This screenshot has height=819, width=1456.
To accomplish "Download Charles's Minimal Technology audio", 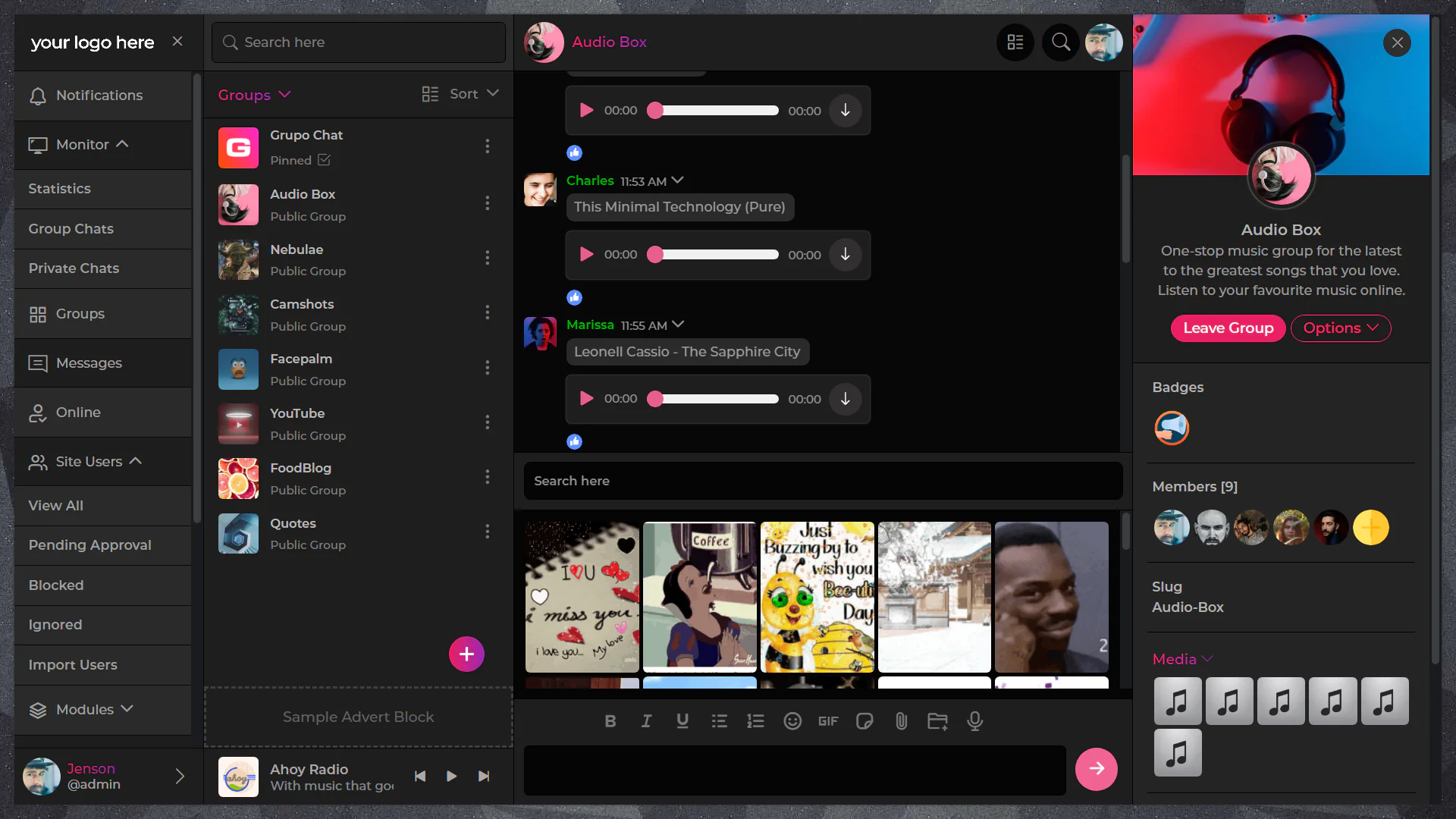I will coord(845,255).
